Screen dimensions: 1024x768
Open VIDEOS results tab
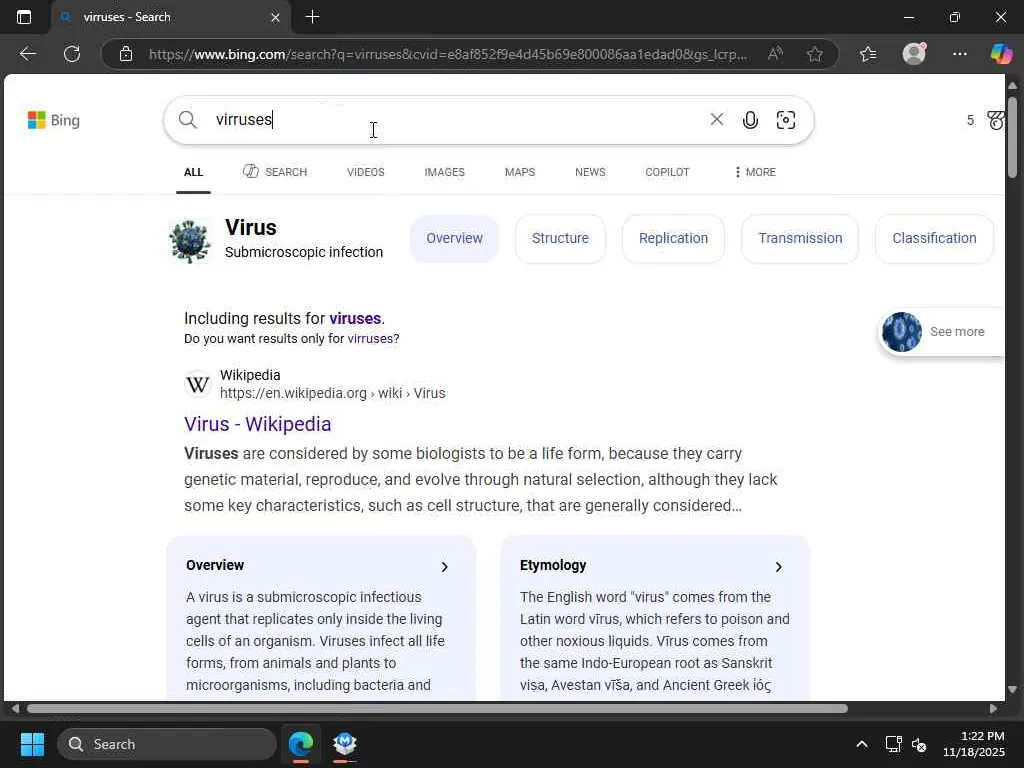click(x=366, y=172)
